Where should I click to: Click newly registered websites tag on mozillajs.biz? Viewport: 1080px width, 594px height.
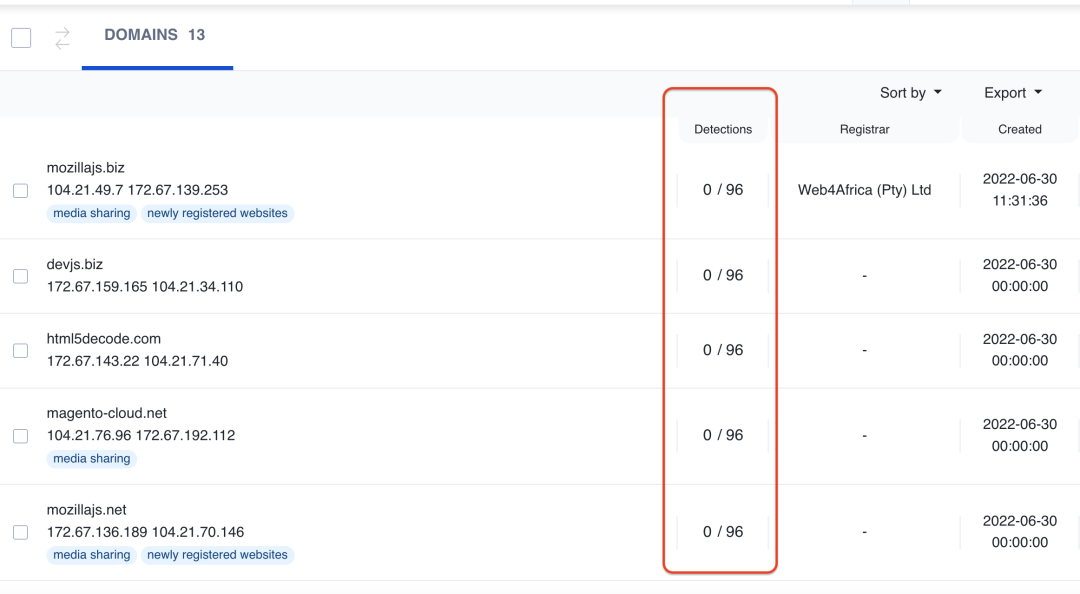[217, 213]
